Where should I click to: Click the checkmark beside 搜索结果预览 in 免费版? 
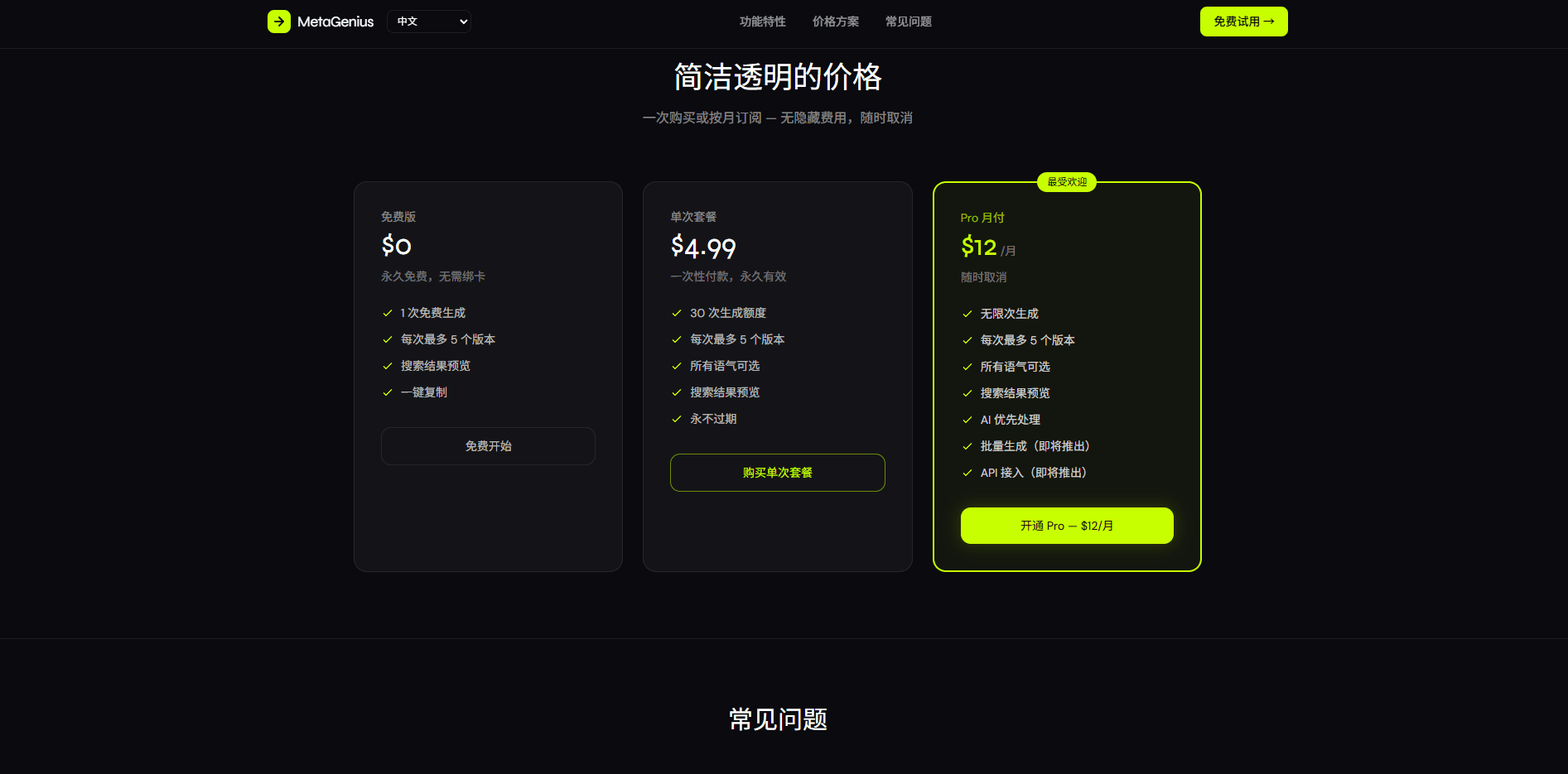(x=387, y=365)
